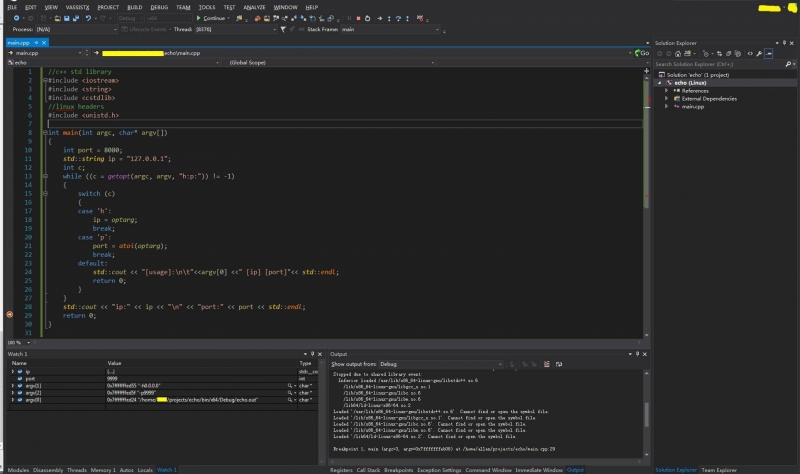This screenshot has height=474, width=800.
Task: Toggle word wrap in Output window
Action: click(x=559, y=364)
